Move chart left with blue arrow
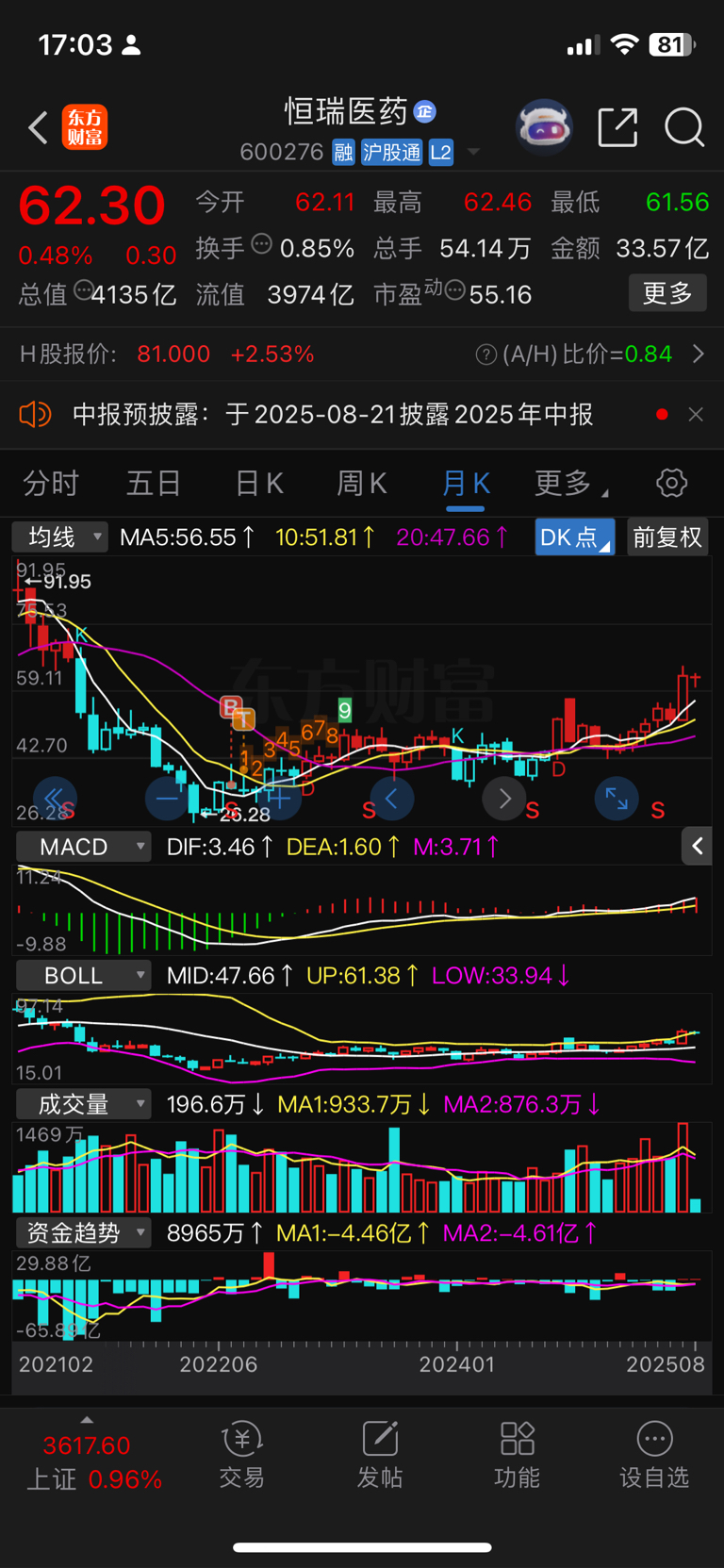 point(392,799)
